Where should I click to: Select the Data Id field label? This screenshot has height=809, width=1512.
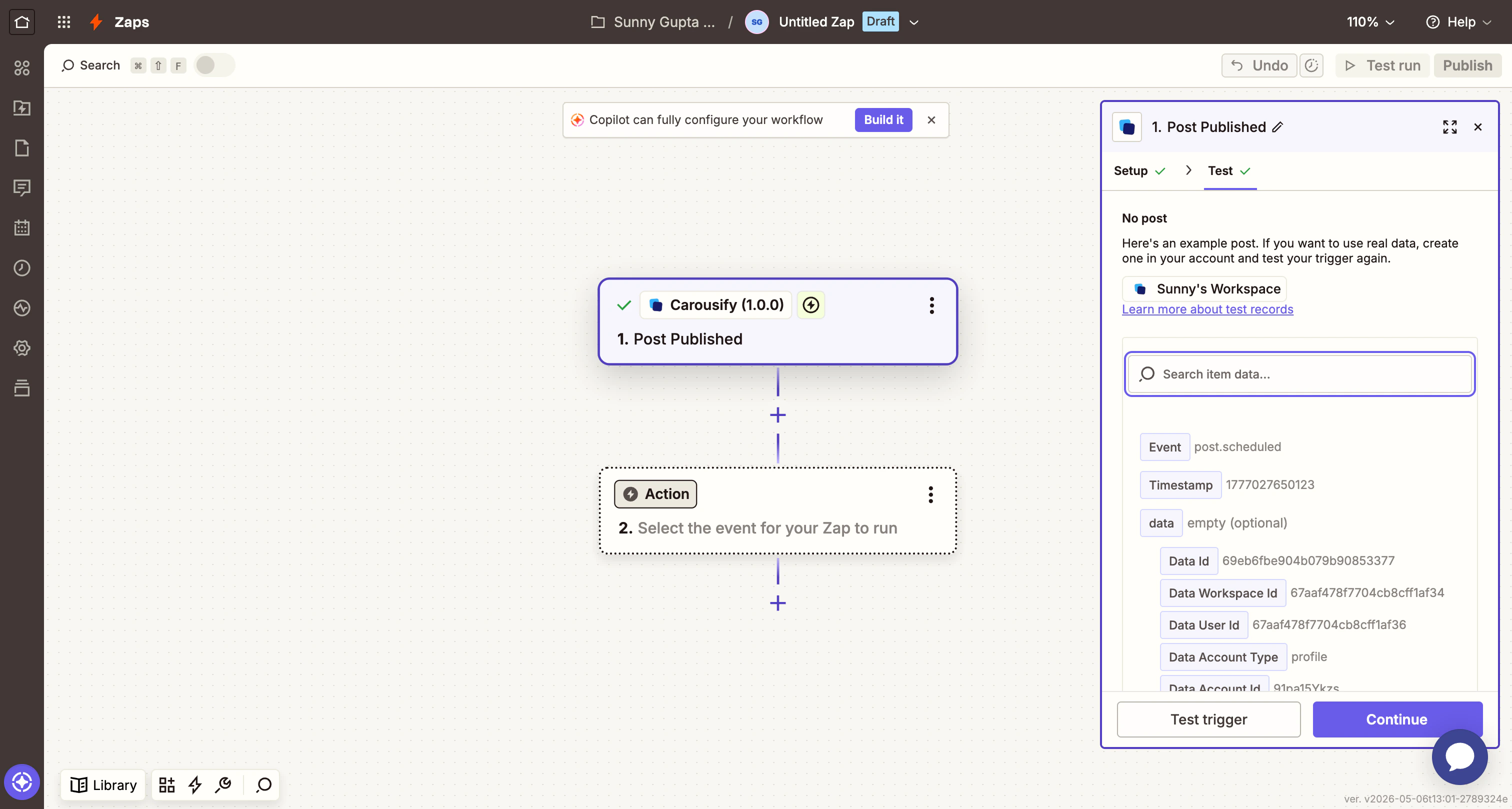[x=1188, y=560]
